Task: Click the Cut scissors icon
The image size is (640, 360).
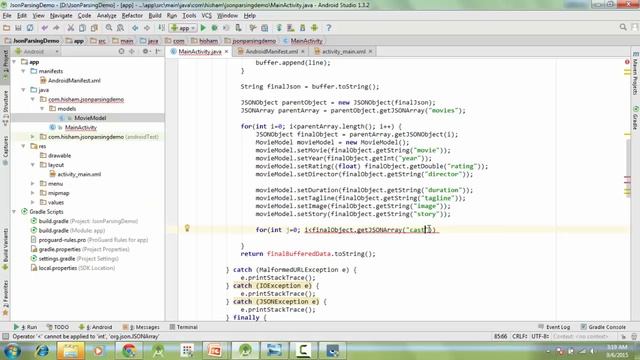Action: (71, 28)
